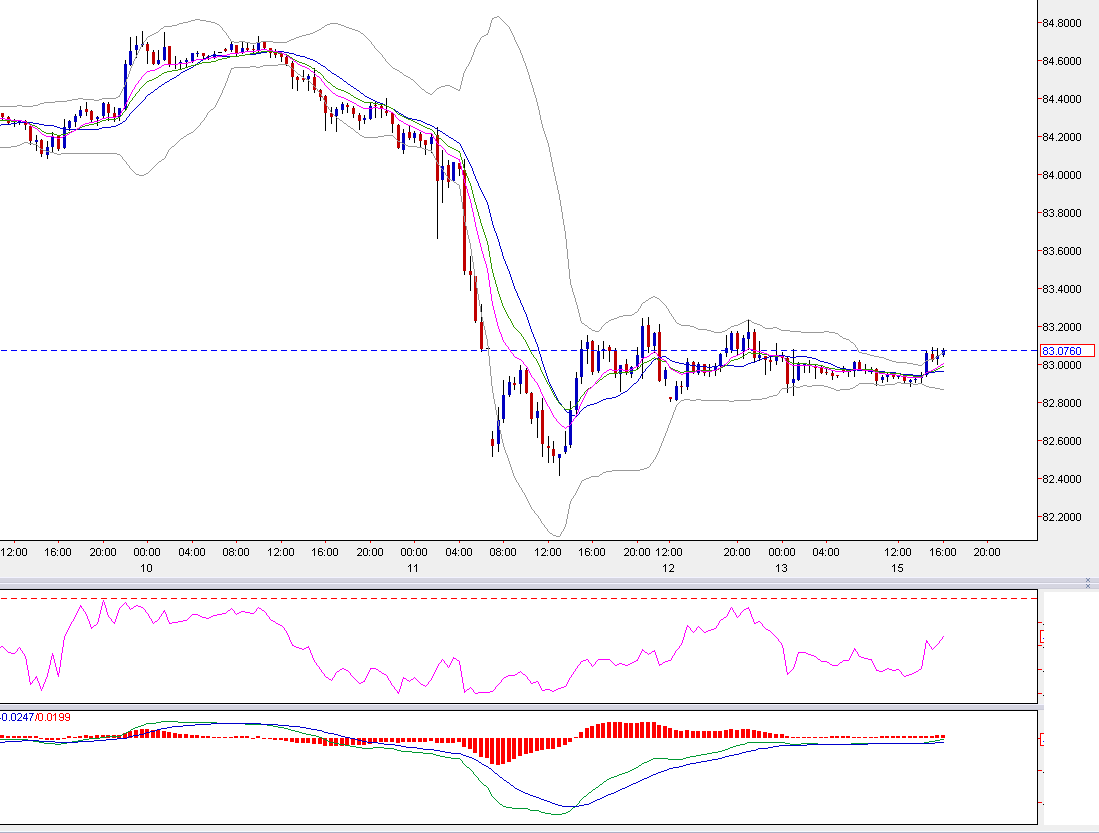The width and height of the screenshot is (1099, 833).
Task: Click the 83.8000 price axis label
Action: pyautogui.click(x=1062, y=213)
